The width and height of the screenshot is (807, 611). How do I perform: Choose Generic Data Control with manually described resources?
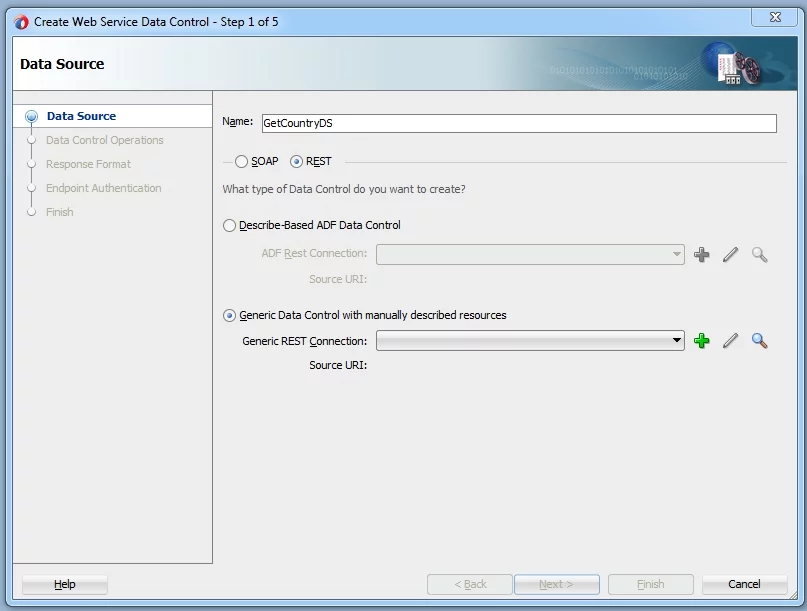point(364,315)
